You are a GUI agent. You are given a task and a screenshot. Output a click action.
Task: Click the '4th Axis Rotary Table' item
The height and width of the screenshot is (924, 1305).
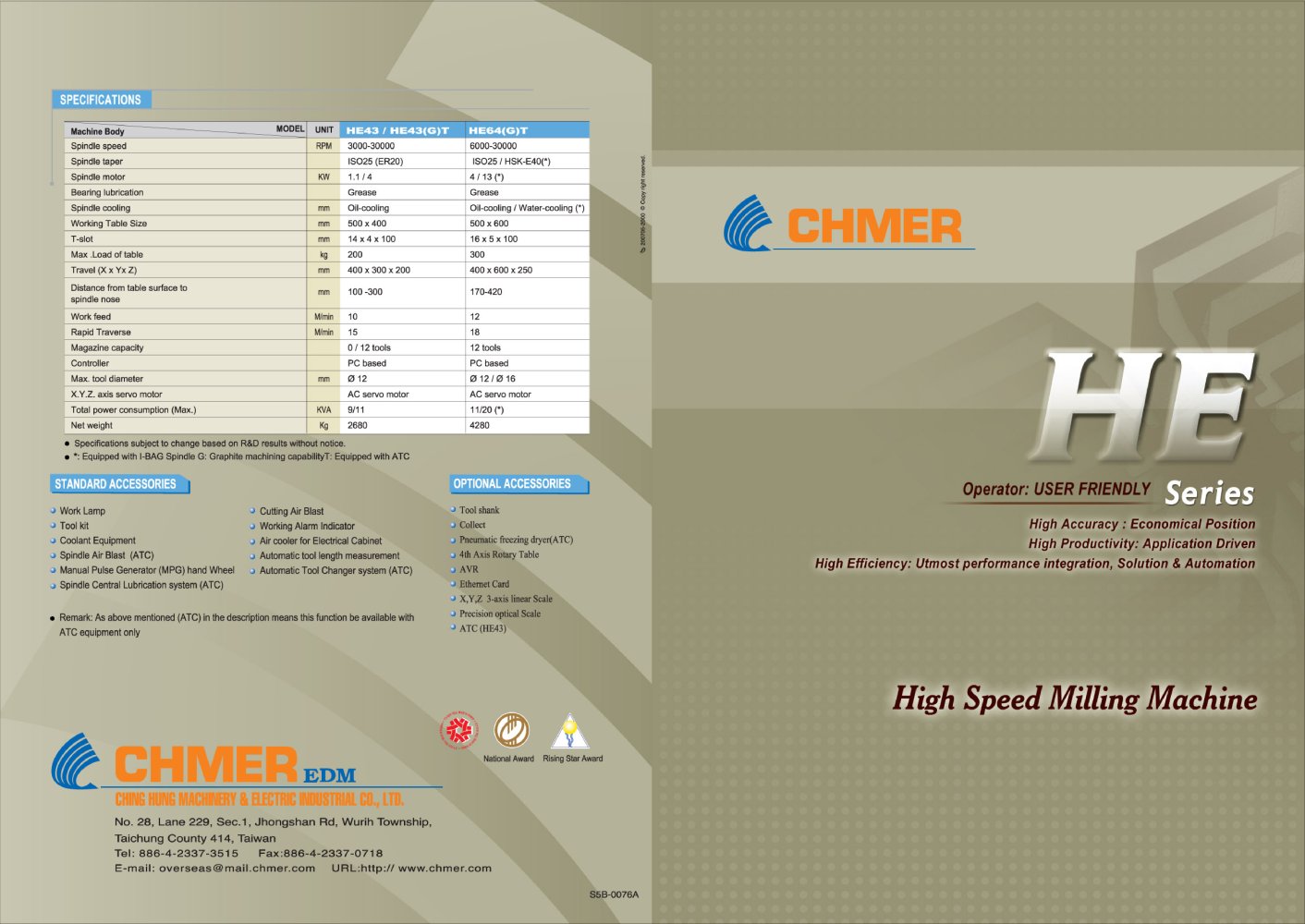click(x=499, y=554)
